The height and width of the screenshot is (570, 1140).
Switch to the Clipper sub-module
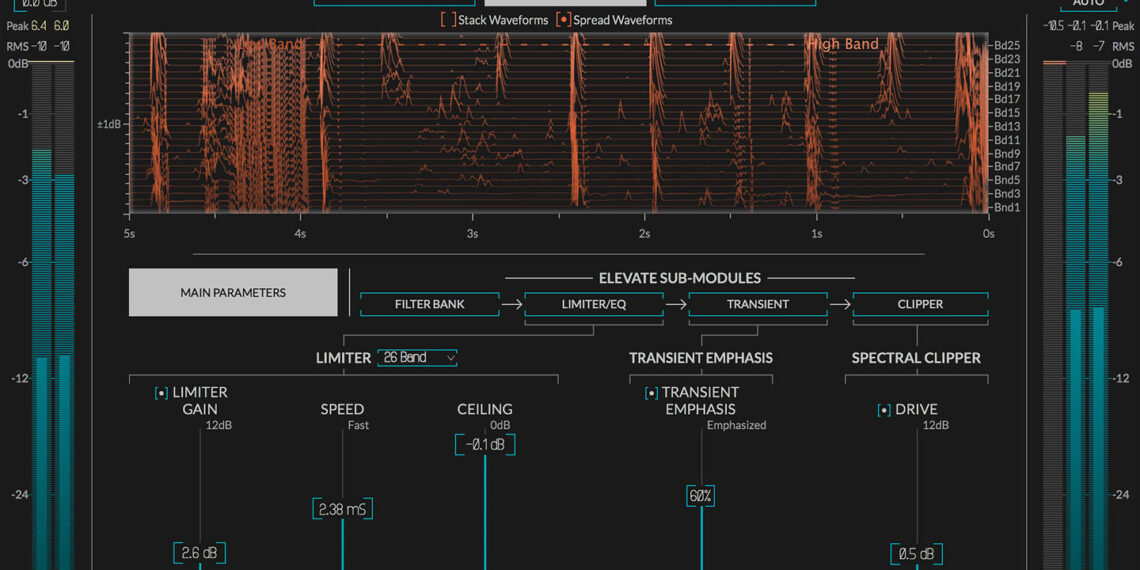point(920,304)
